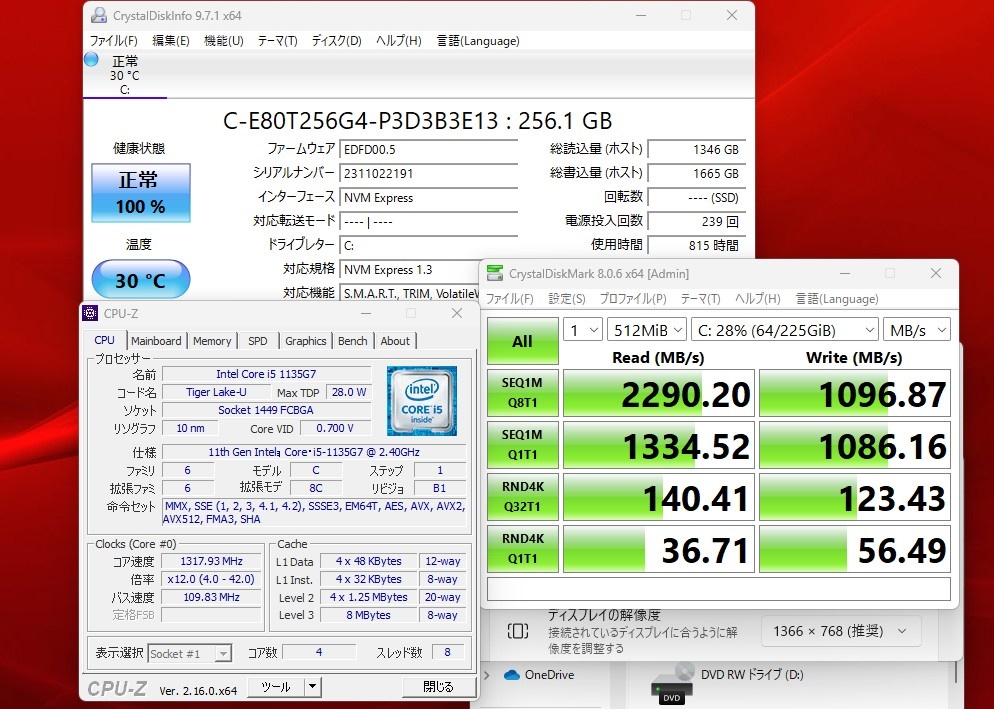Select the C: drive tab in CrystalDiskInfo
The height and width of the screenshot is (709, 994).
(x=125, y=75)
